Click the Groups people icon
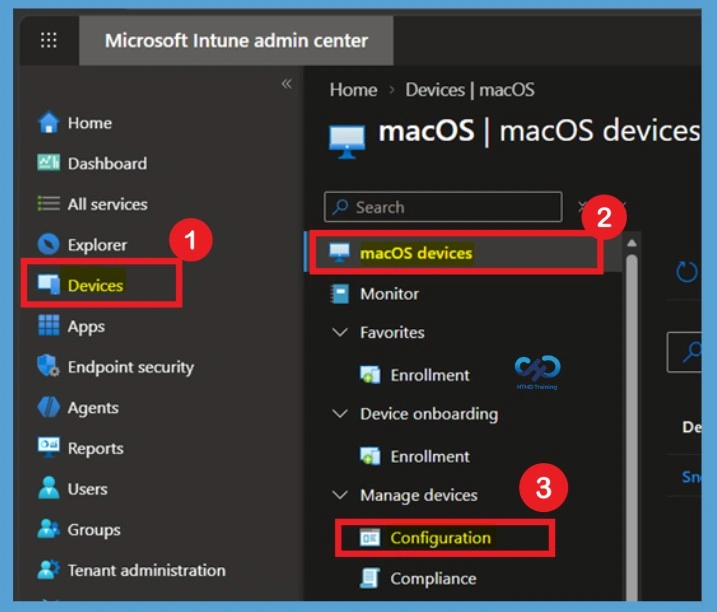 click(x=48, y=528)
